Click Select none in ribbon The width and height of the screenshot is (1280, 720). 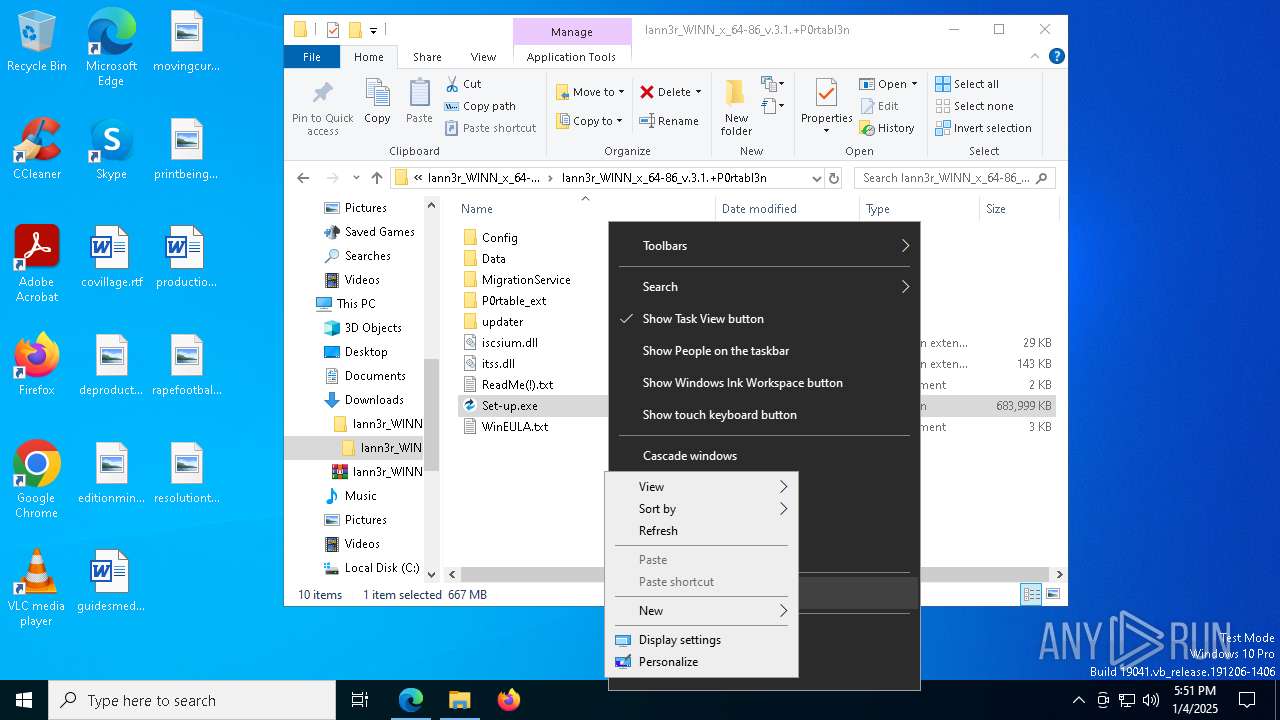click(x=974, y=106)
